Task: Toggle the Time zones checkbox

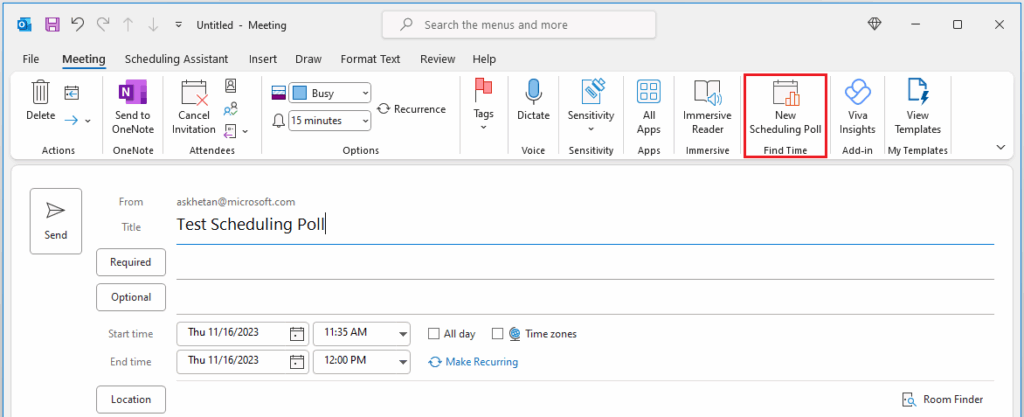Action: tap(498, 334)
